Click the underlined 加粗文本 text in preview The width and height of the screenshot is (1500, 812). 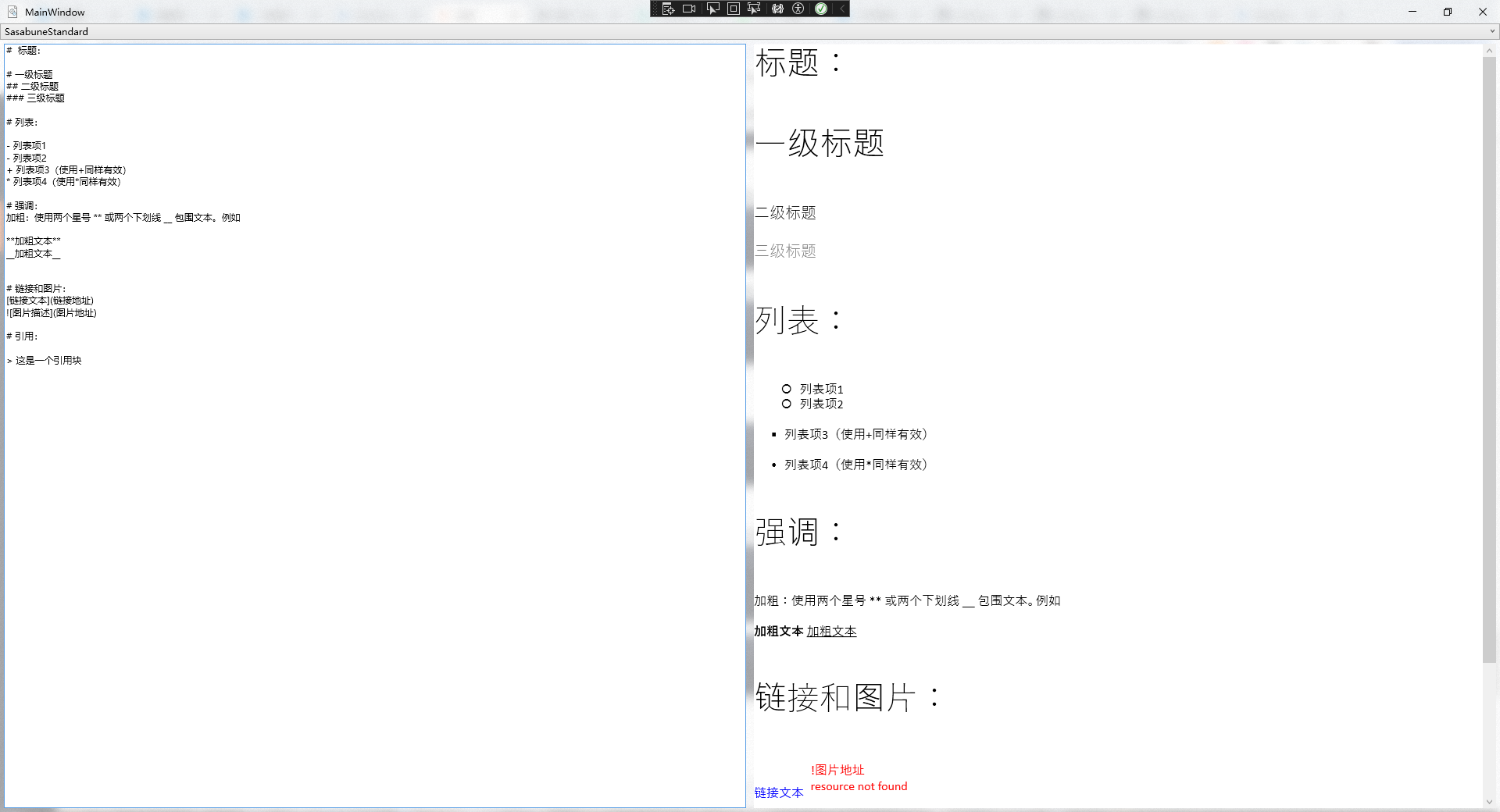(830, 632)
